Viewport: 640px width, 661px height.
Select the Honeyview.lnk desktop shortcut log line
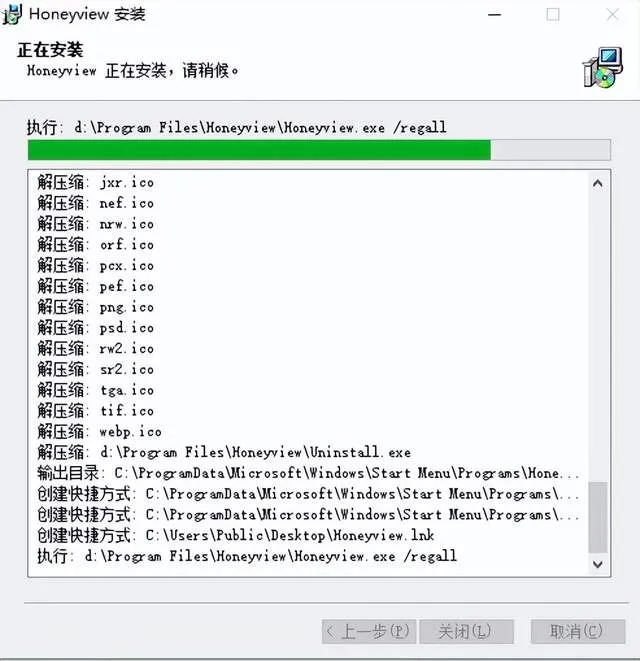(236, 535)
